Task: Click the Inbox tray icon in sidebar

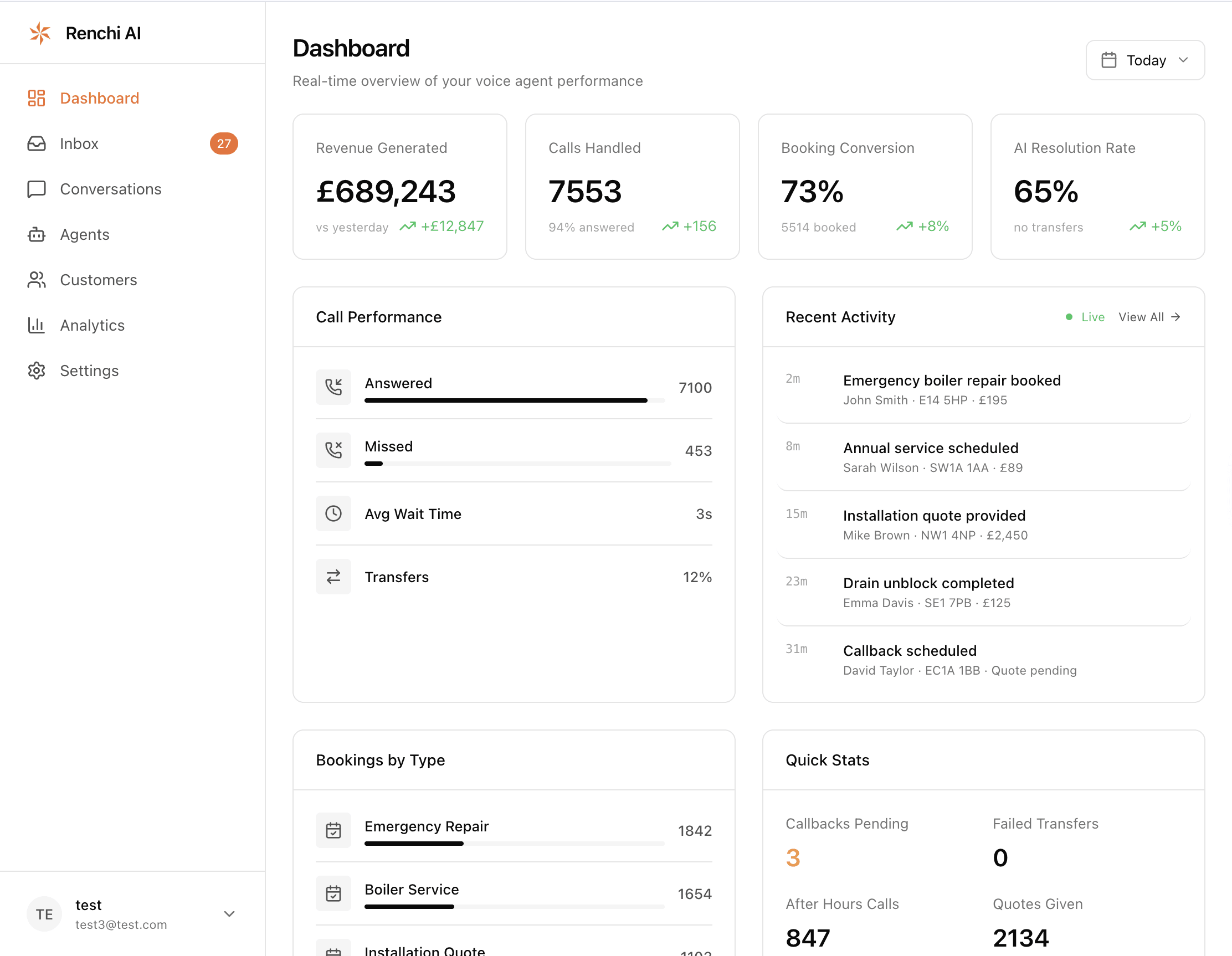Action: click(37, 143)
